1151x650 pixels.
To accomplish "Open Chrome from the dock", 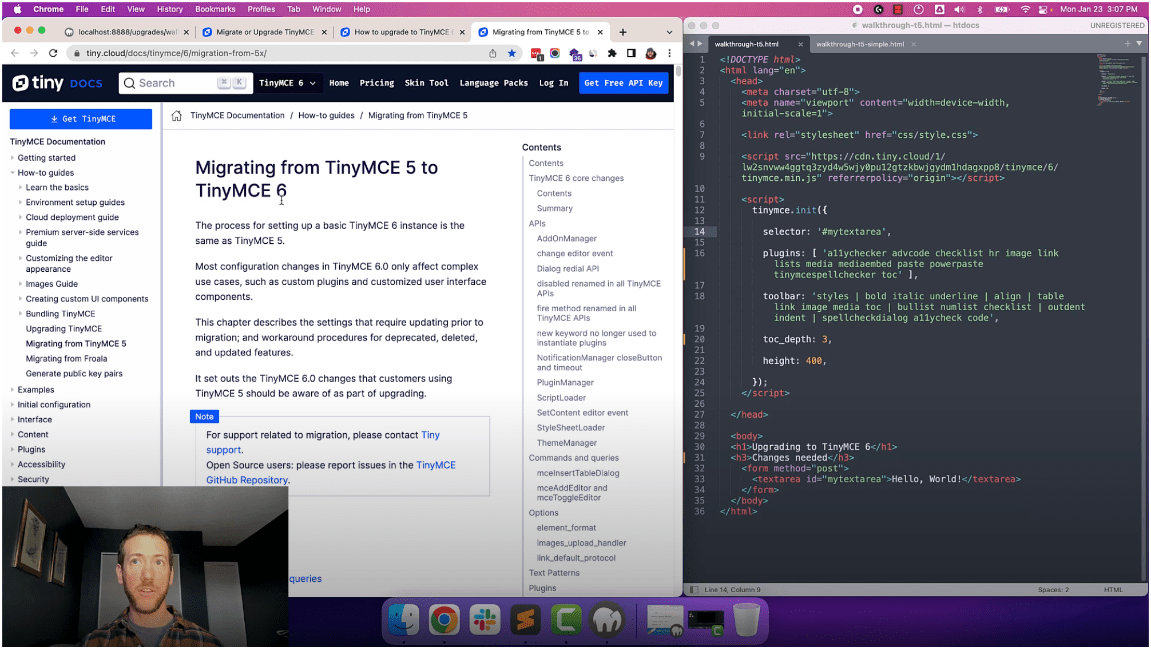I will coord(444,620).
